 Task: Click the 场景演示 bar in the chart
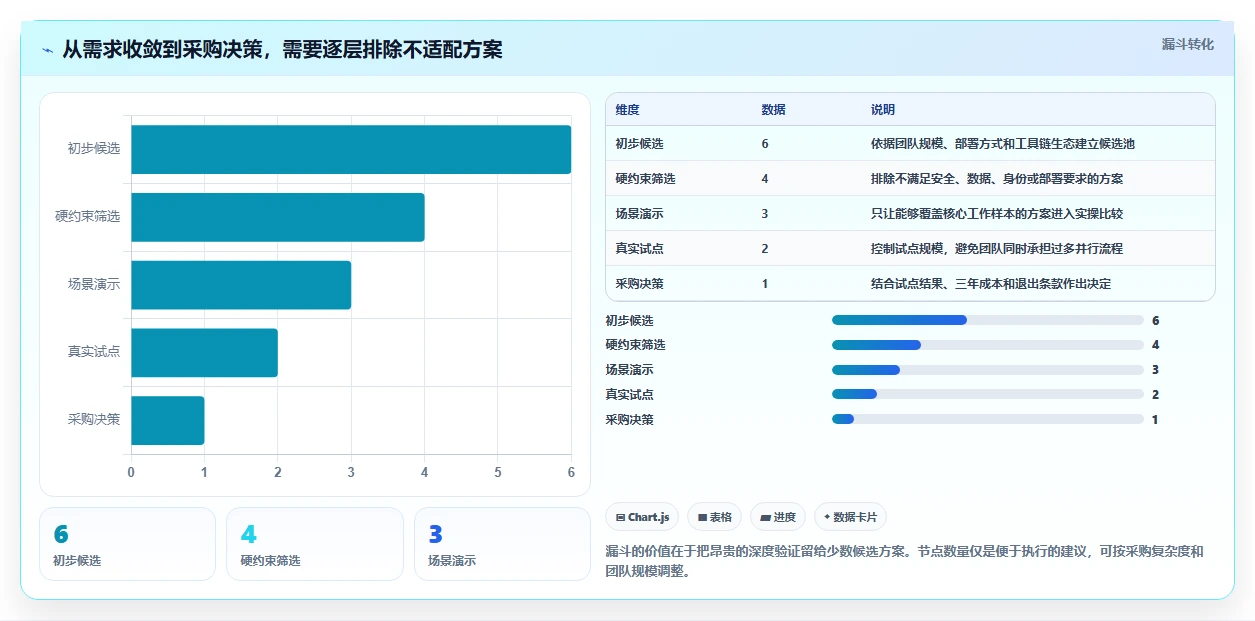coord(241,285)
